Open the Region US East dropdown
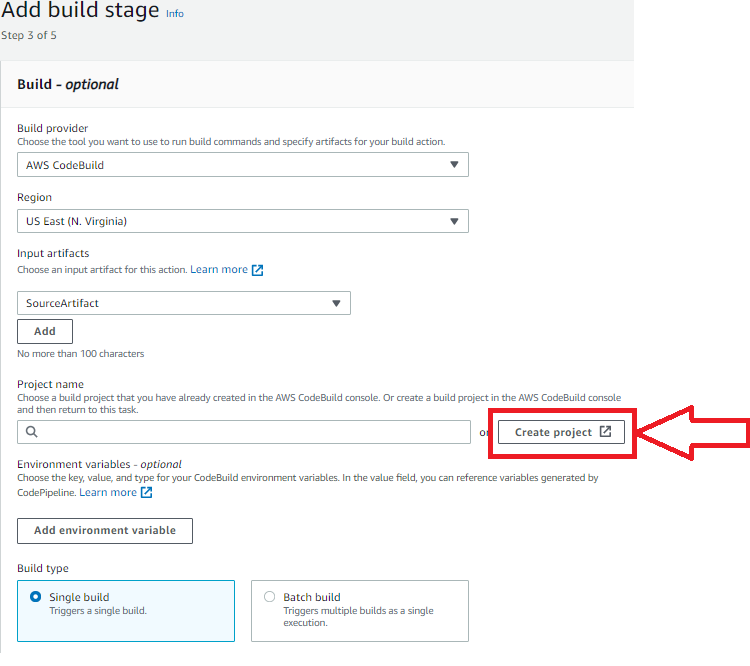Screen dimensions: 750x666 tap(243, 221)
